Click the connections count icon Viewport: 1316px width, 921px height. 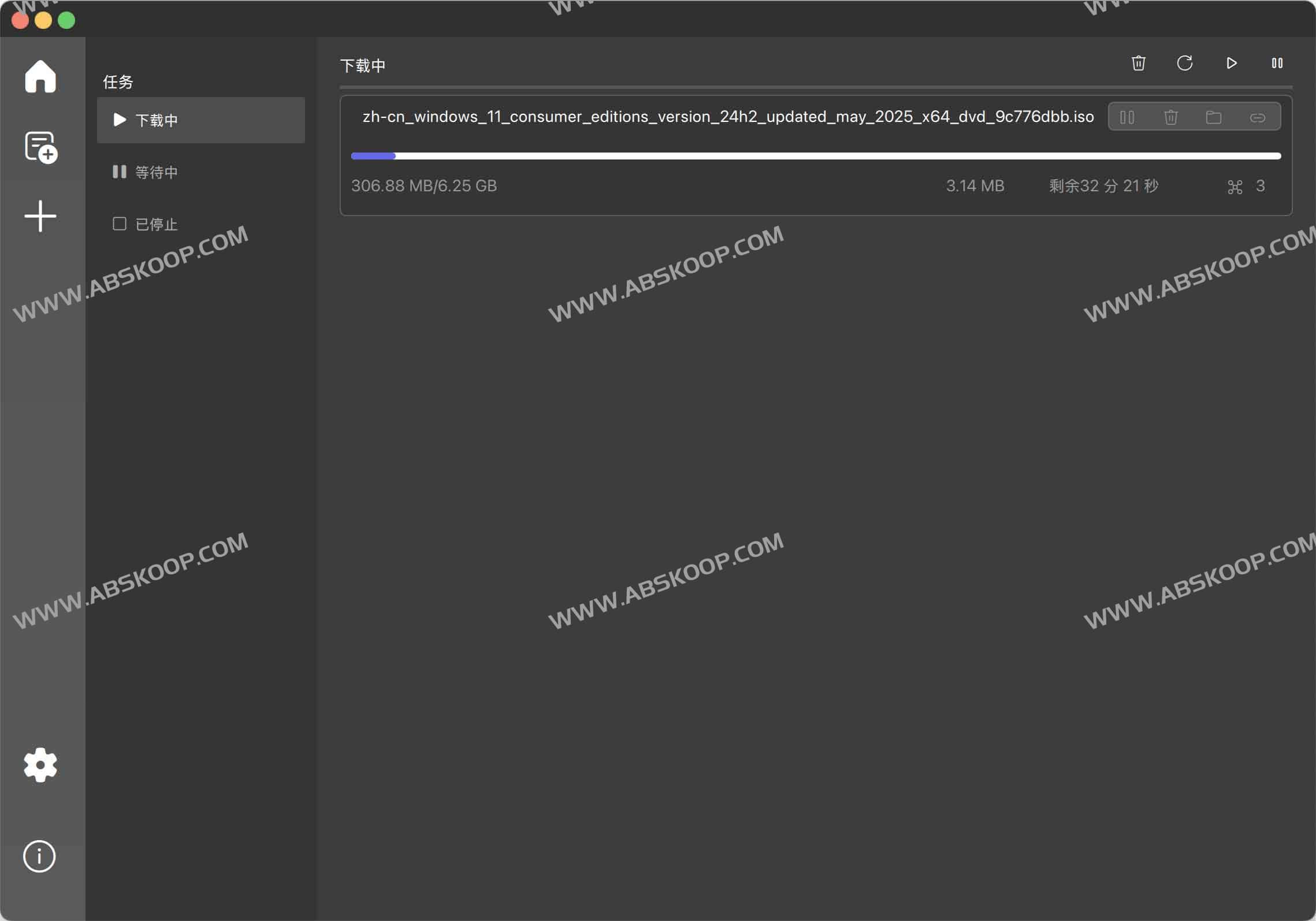pos(1235,187)
